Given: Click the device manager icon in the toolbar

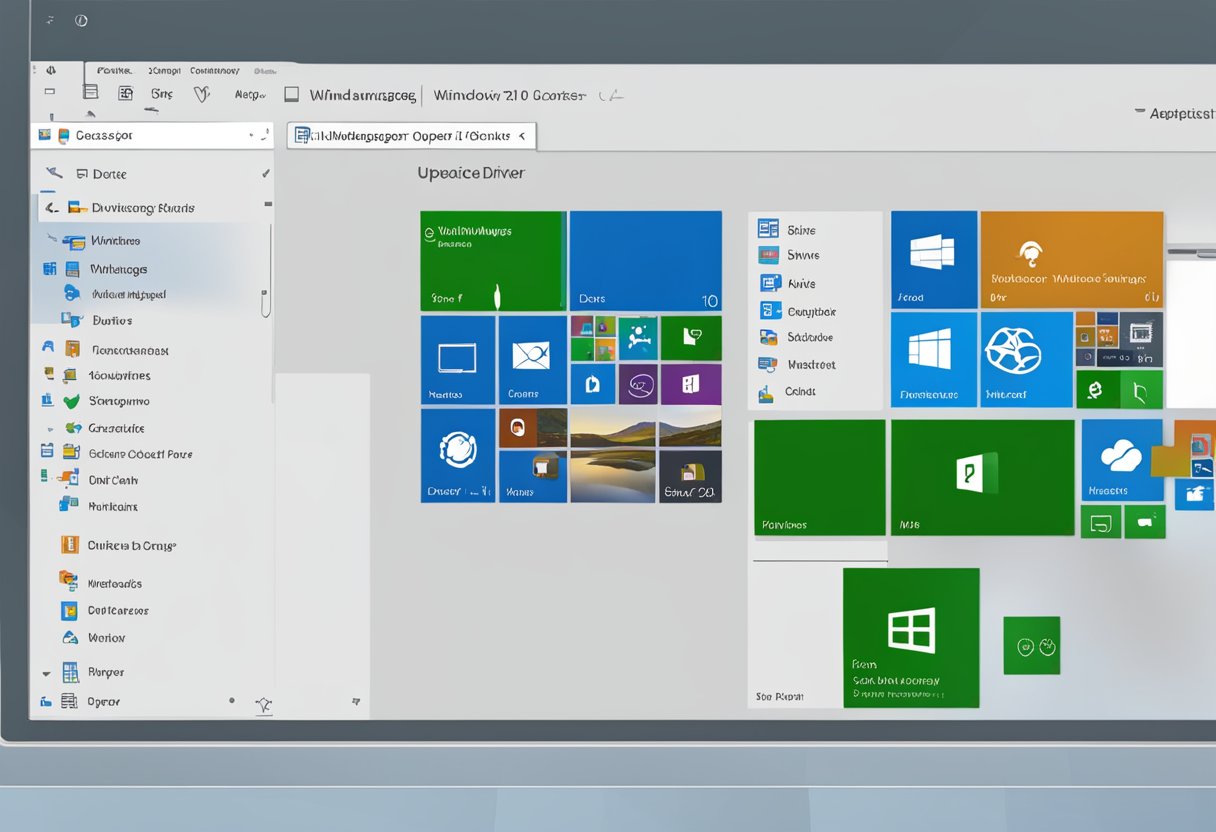Looking at the screenshot, I should (x=125, y=92).
